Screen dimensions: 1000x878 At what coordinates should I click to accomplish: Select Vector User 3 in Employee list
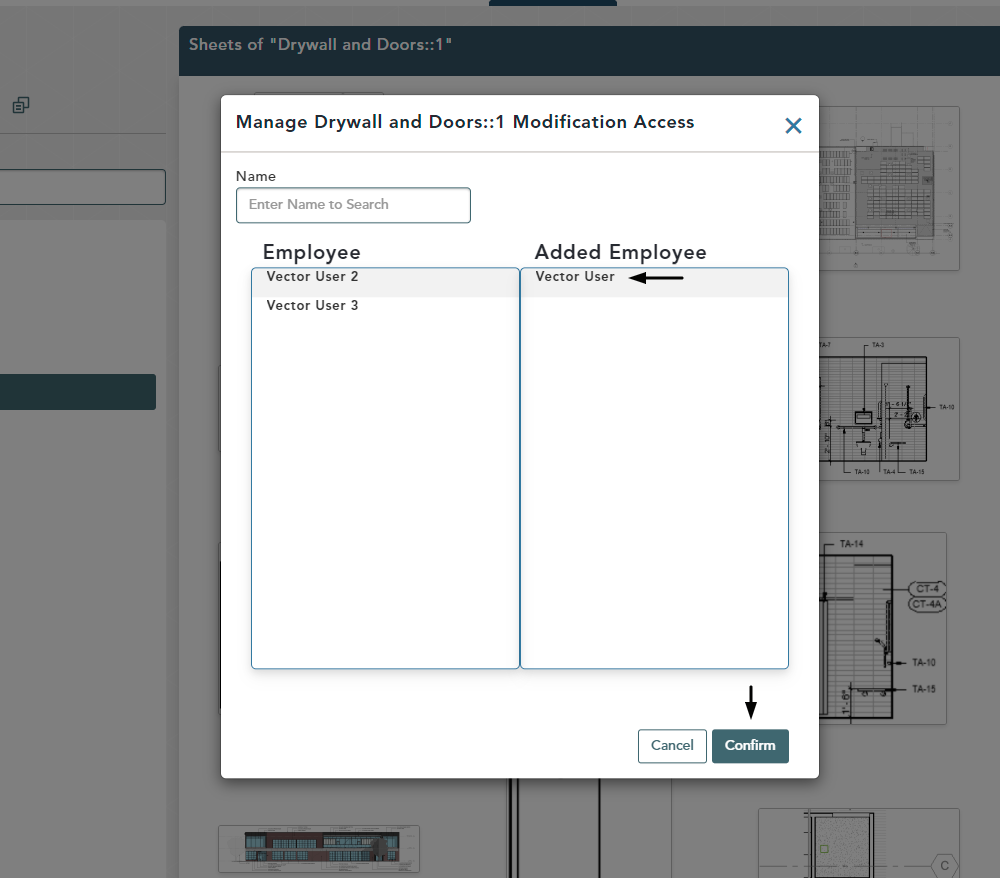(312, 306)
